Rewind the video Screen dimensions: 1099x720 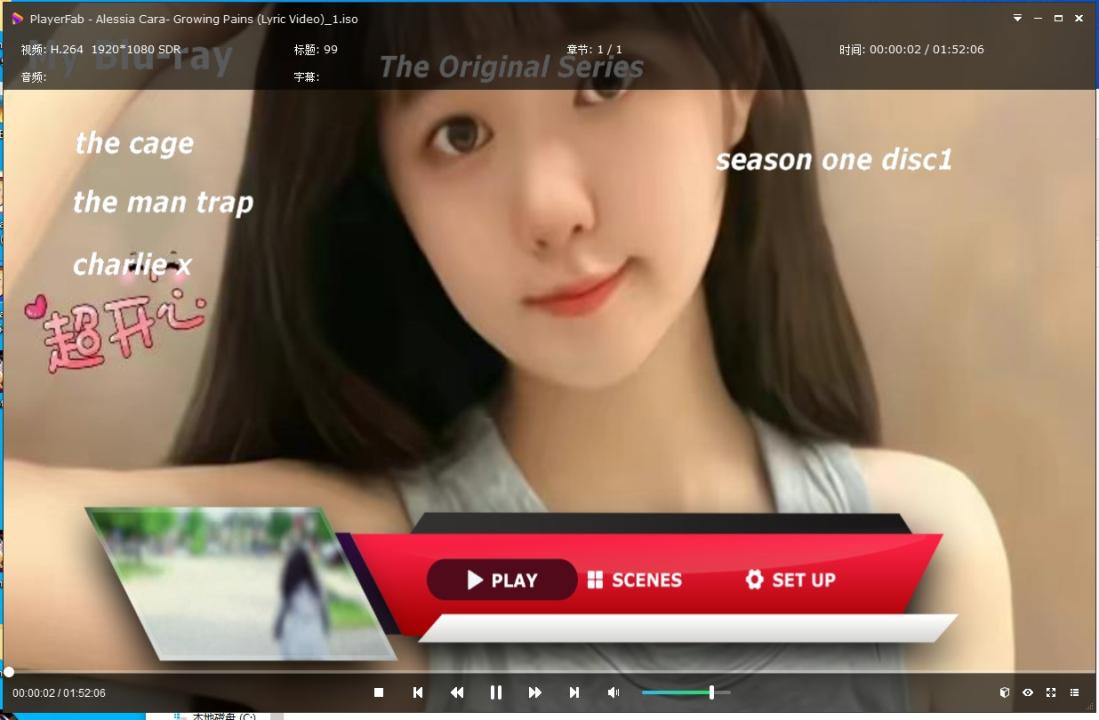pyautogui.click(x=457, y=693)
